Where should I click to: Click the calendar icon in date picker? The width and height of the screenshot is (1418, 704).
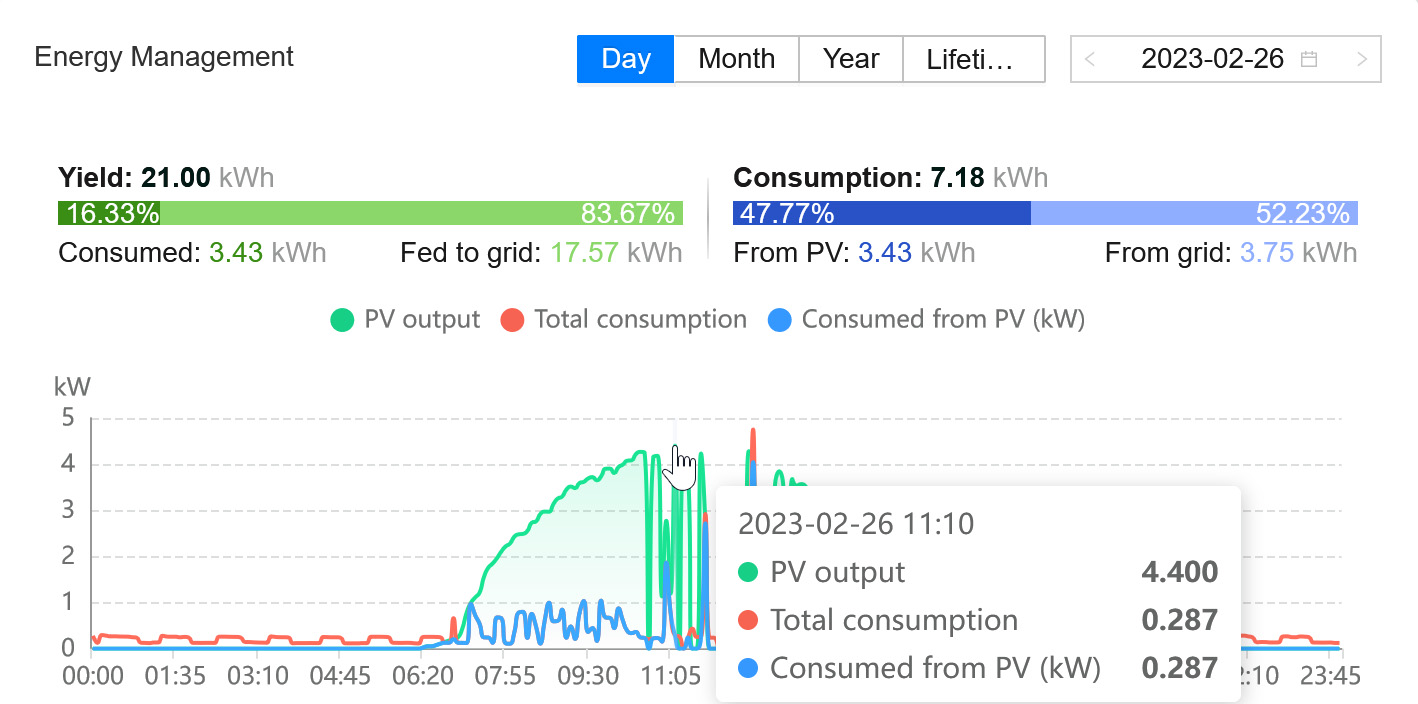pos(1308,59)
